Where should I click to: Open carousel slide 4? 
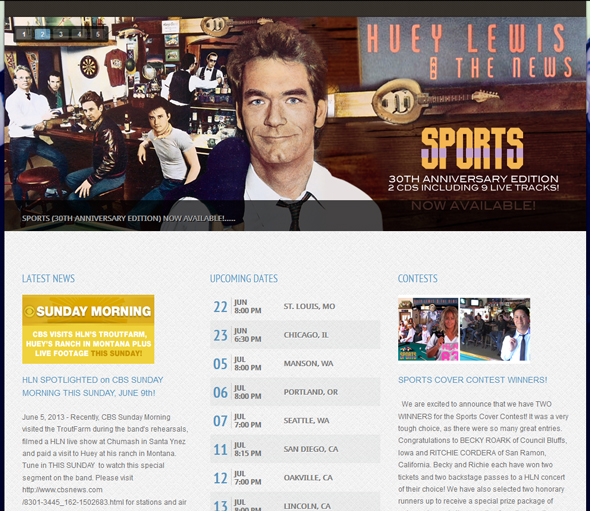79,35
